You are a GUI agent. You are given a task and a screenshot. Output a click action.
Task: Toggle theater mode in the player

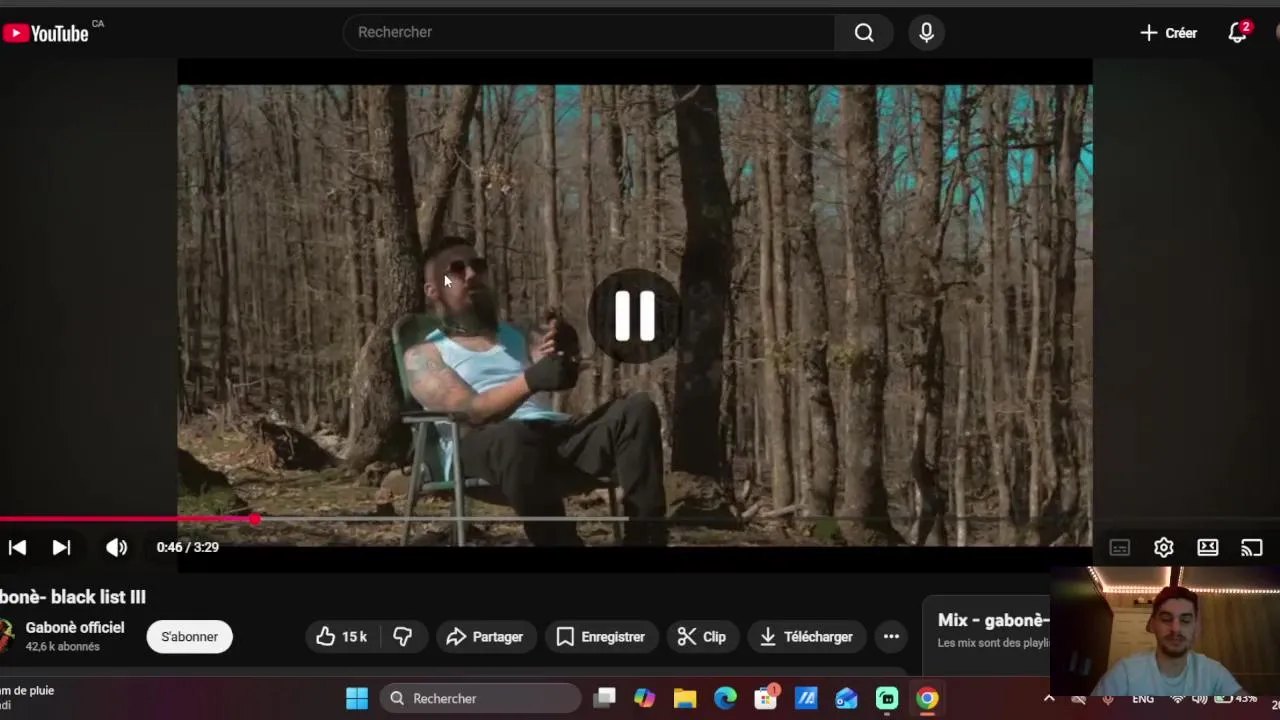click(1208, 548)
